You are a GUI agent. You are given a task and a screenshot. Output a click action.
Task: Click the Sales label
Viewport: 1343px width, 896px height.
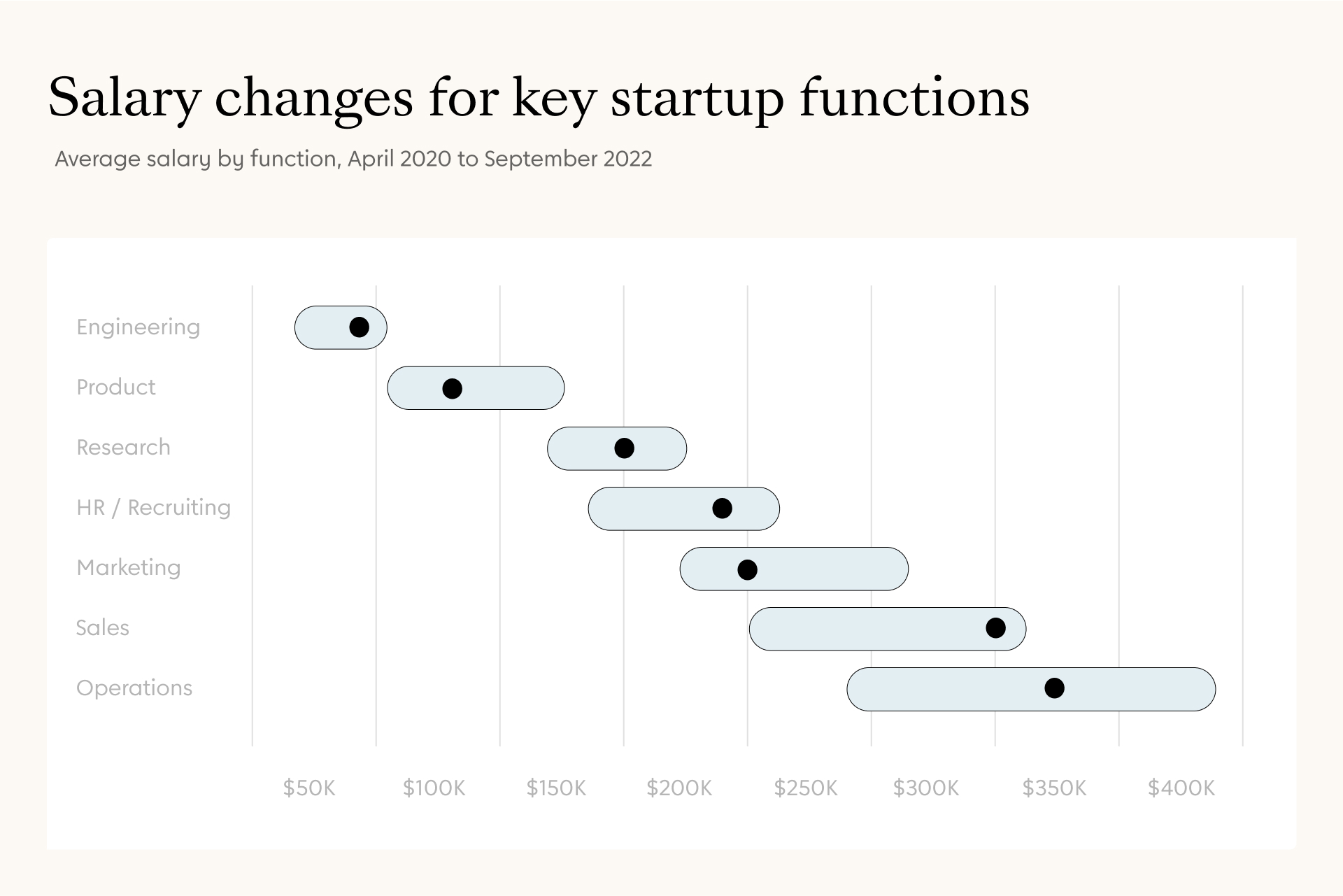(103, 628)
